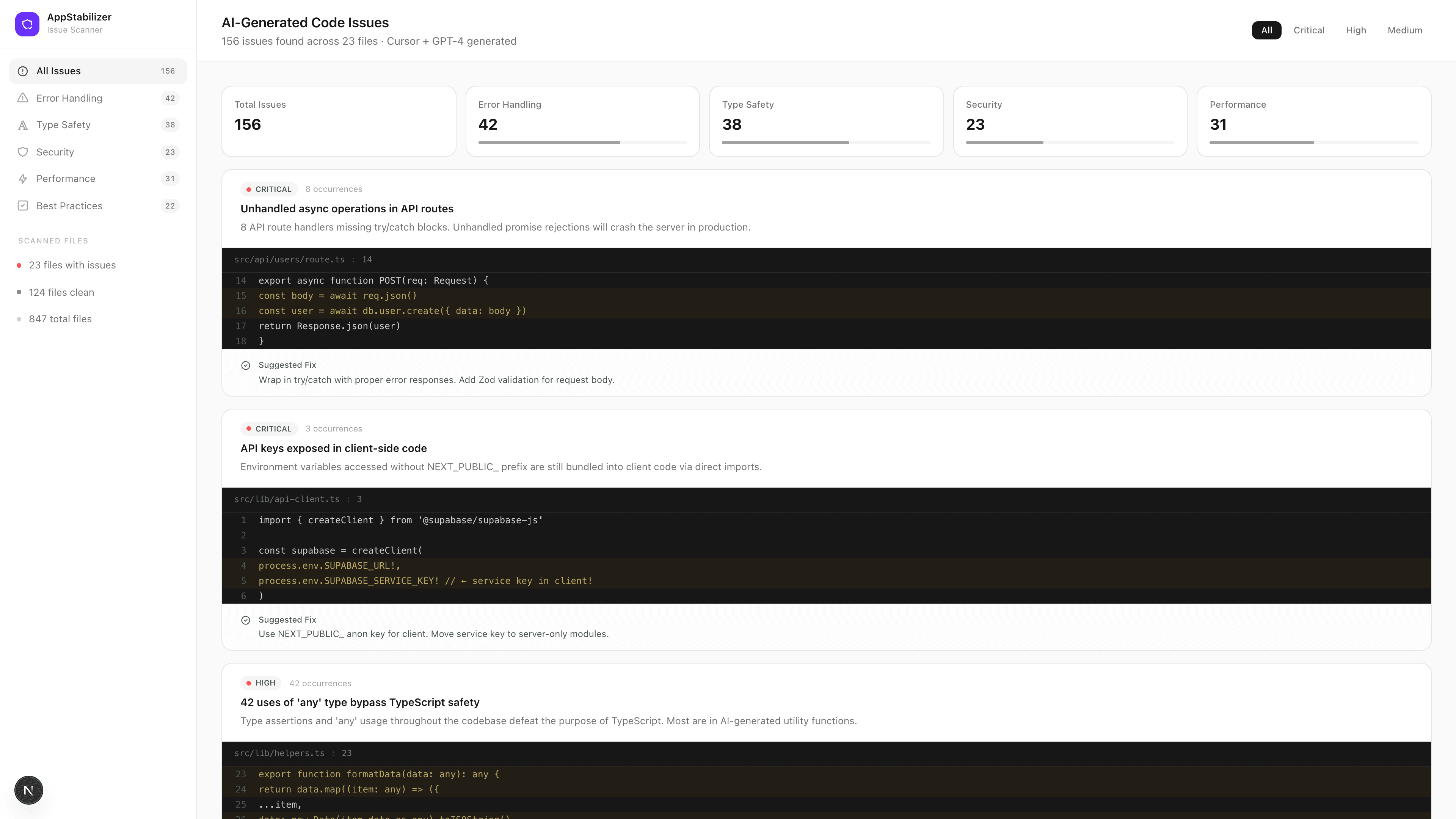Screen dimensions: 1456x819
Task: Expand the API keys exposed issue card
Action: pyautogui.click(x=334, y=448)
